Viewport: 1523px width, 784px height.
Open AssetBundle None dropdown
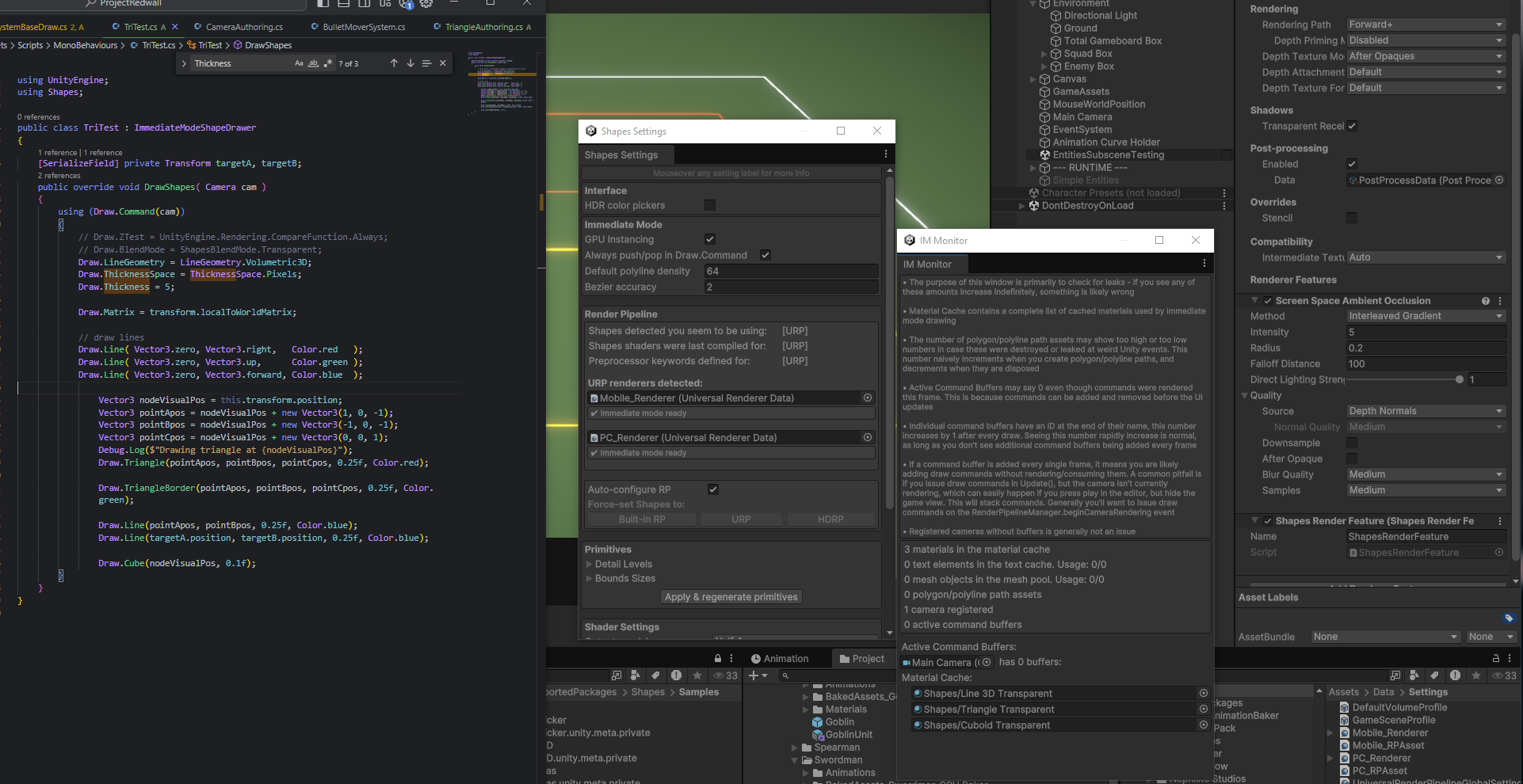pyautogui.click(x=1385, y=637)
